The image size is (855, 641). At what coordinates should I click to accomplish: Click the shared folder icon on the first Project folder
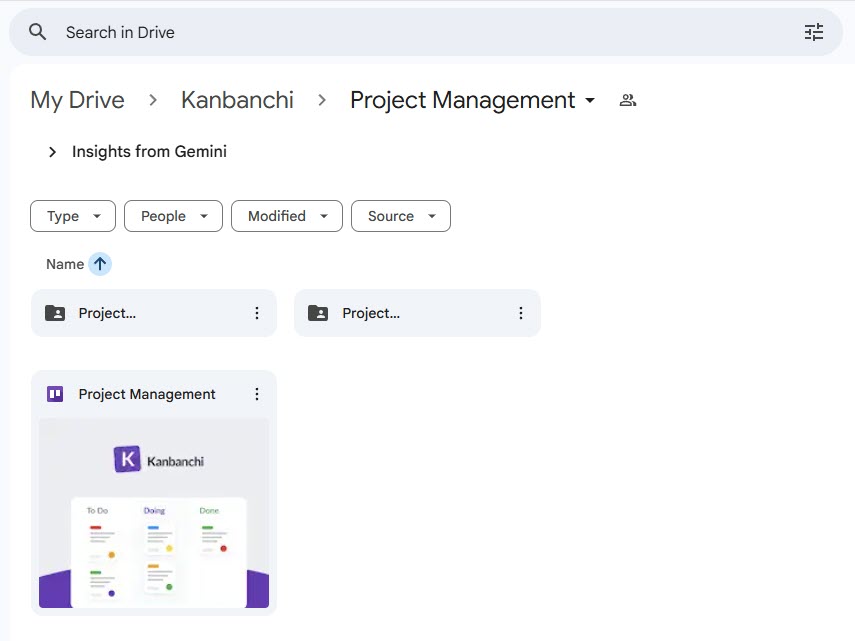[x=53, y=312]
